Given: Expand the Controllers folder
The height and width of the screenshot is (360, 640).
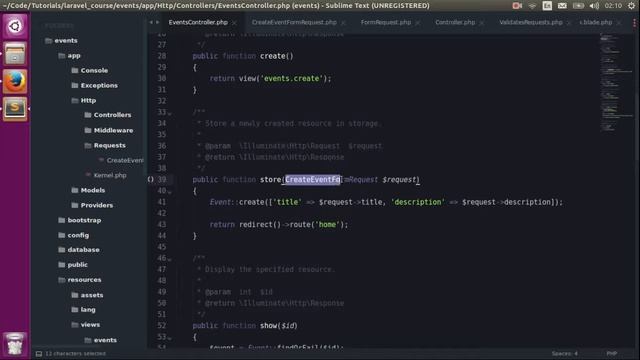Looking at the screenshot, I should pos(88,115).
